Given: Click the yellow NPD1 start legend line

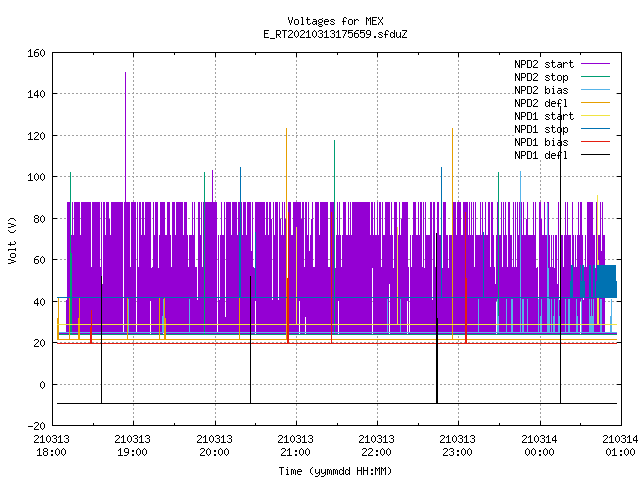Looking at the screenshot, I should point(595,116).
